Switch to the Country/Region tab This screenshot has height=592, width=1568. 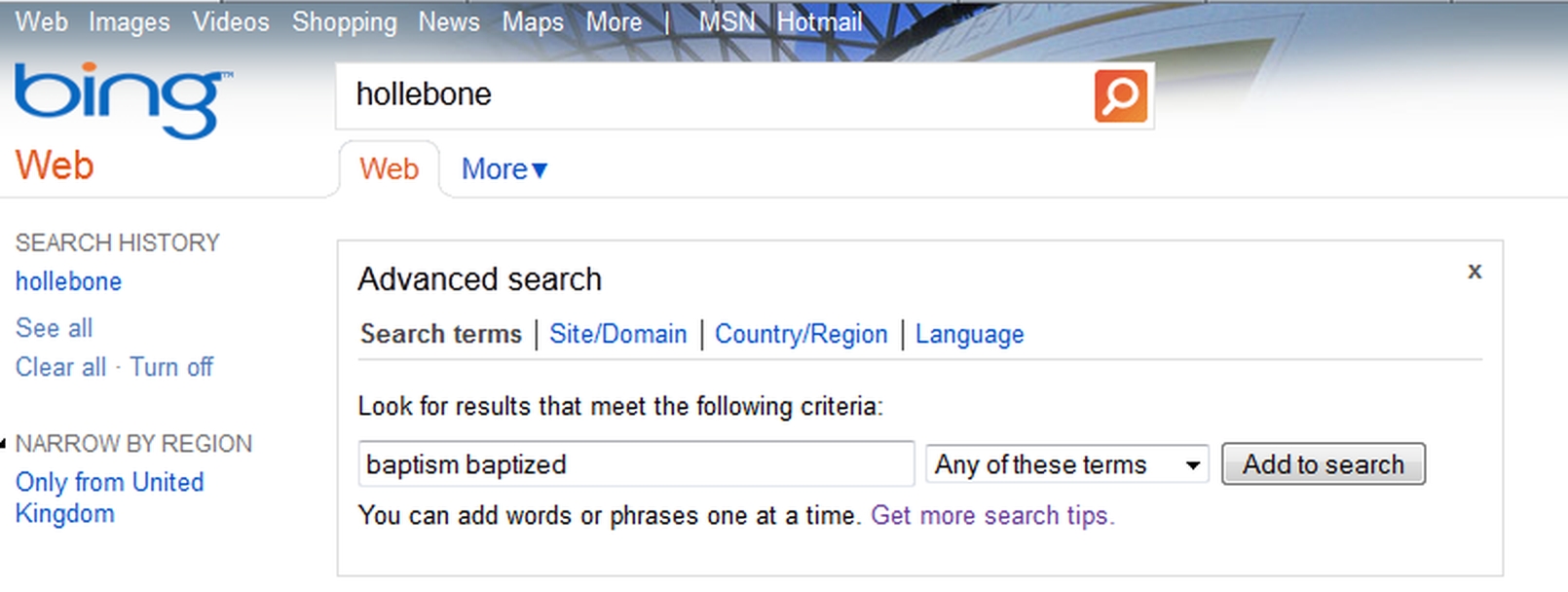802,334
